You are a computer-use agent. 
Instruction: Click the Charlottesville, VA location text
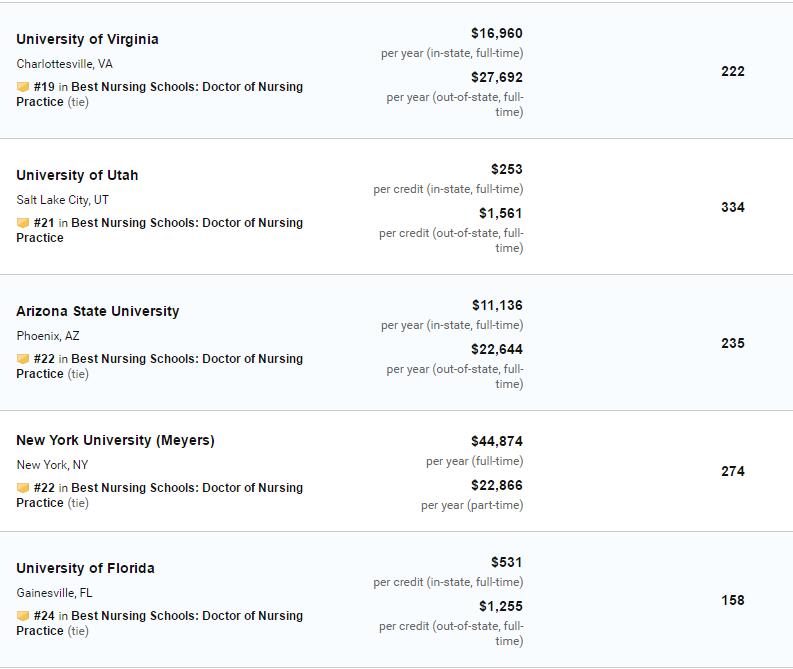[x=64, y=64]
